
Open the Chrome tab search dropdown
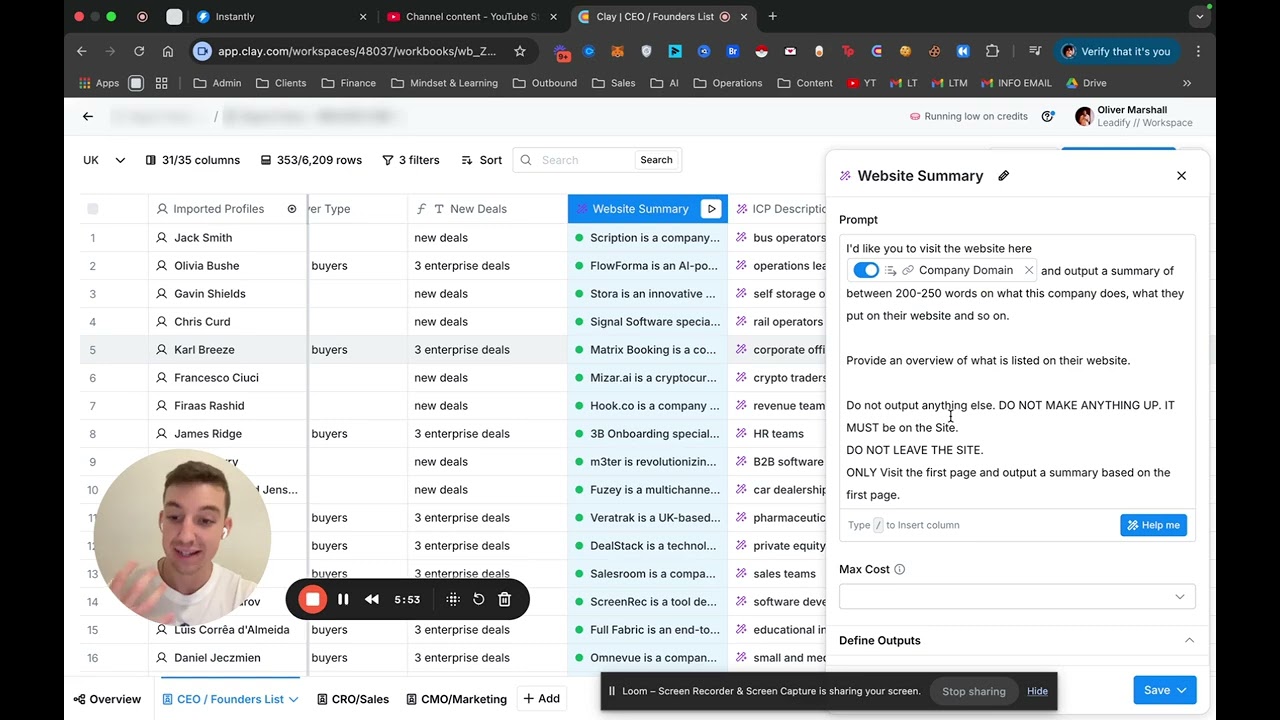click(1200, 16)
